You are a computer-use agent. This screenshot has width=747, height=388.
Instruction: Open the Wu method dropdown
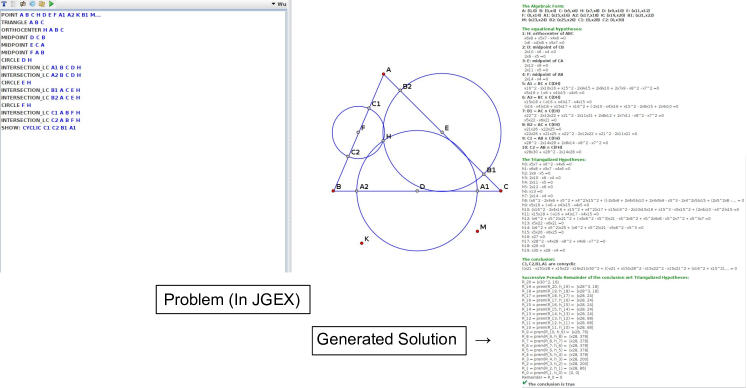tap(279, 4)
